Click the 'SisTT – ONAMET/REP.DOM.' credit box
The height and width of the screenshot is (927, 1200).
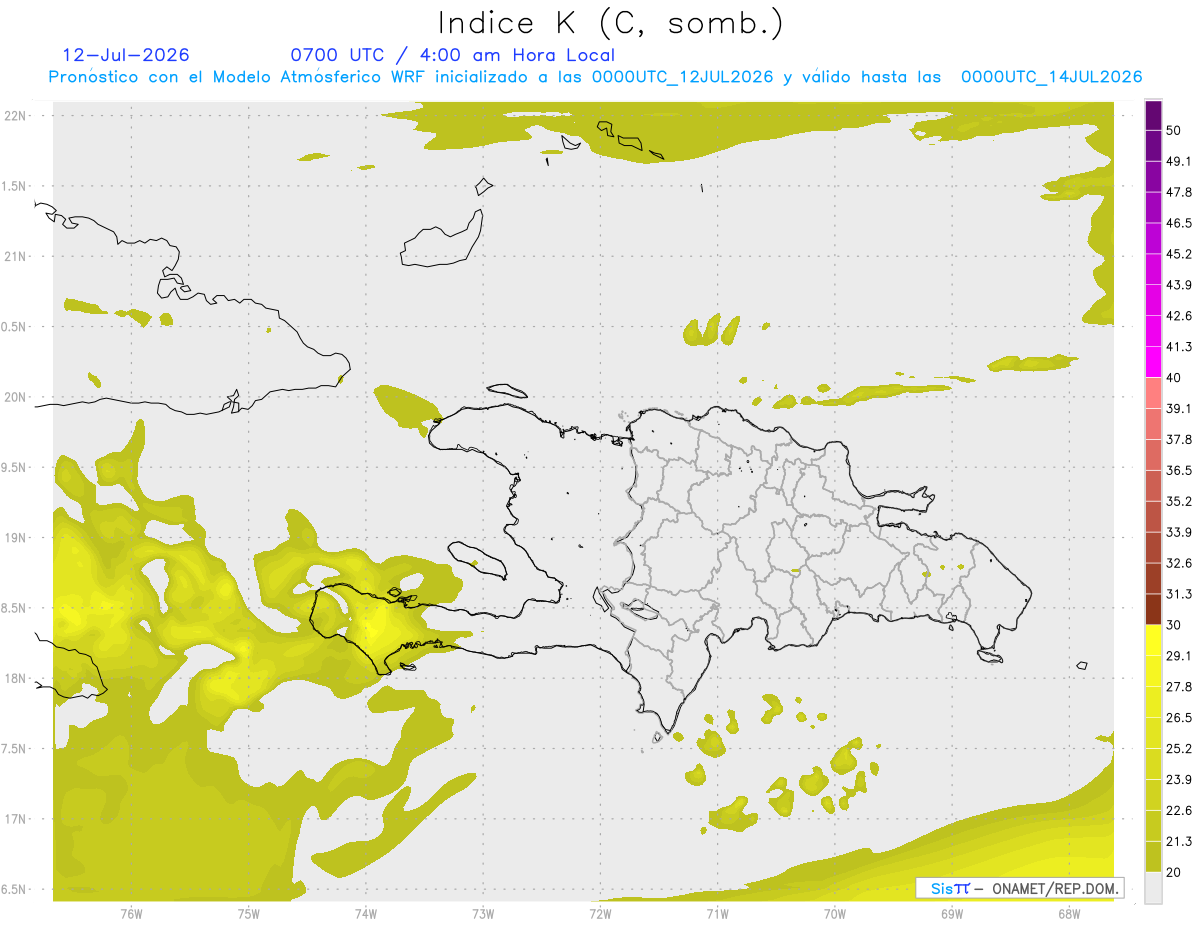pyautogui.click(x=1019, y=888)
